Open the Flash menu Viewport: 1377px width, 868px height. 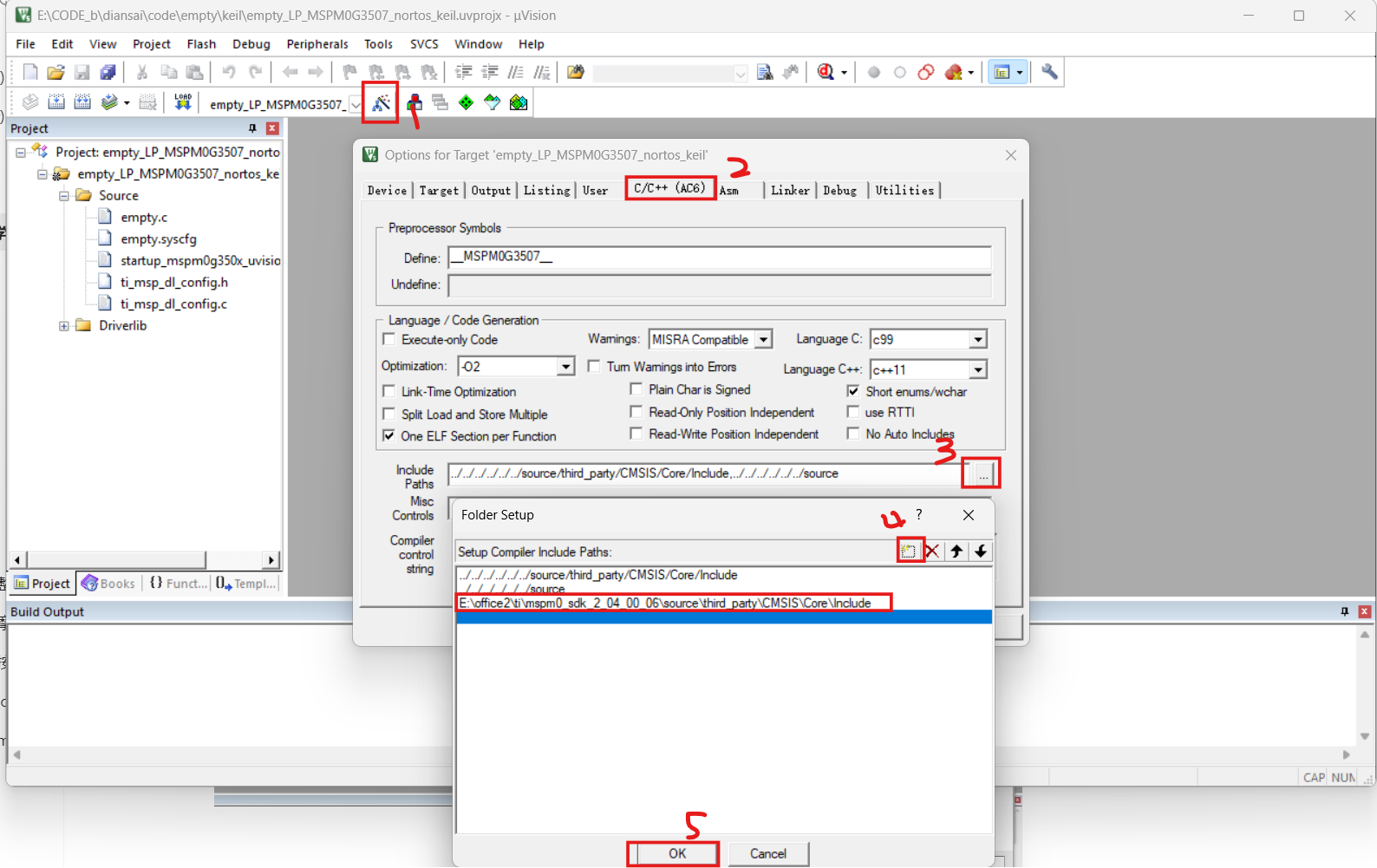coord(201,44)
